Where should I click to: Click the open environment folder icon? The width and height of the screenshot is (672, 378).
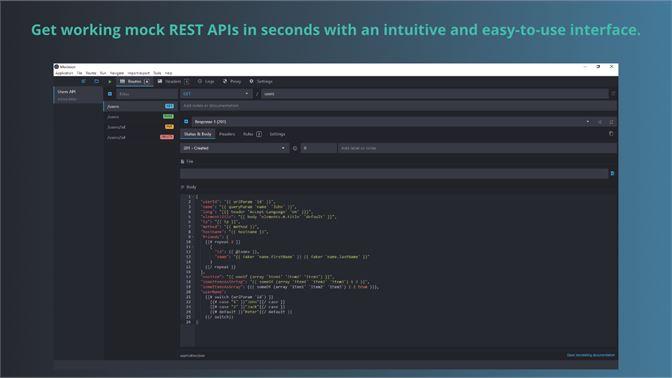pos(96,81)
